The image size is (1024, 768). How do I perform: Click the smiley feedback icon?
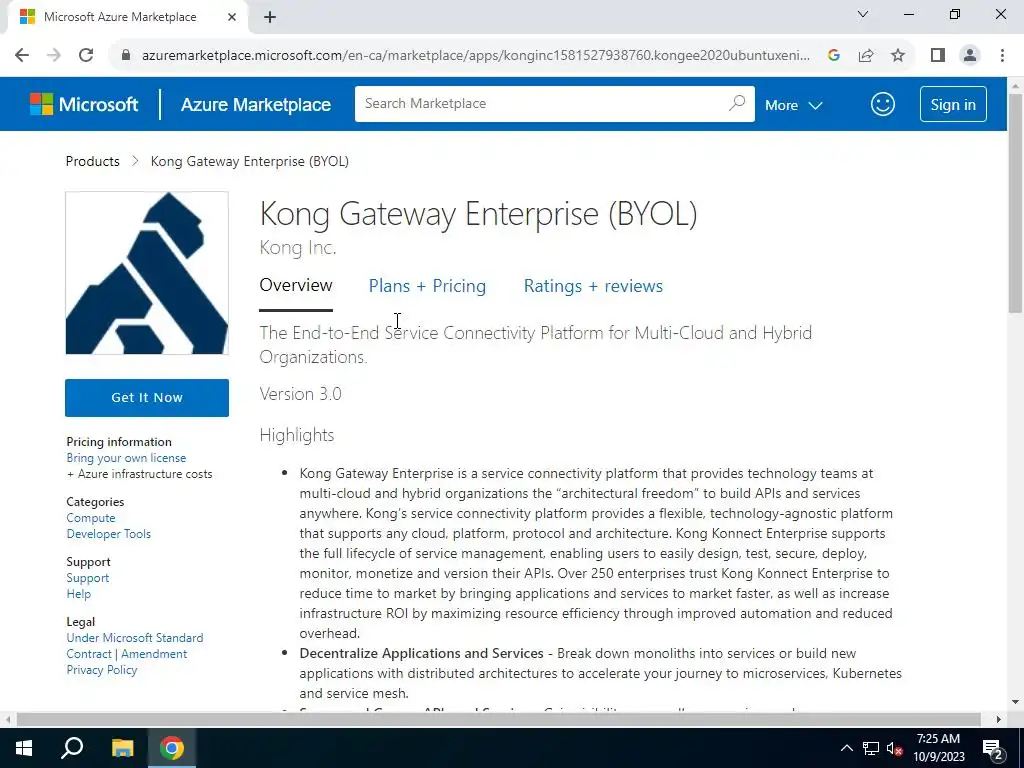coord(882,104)
